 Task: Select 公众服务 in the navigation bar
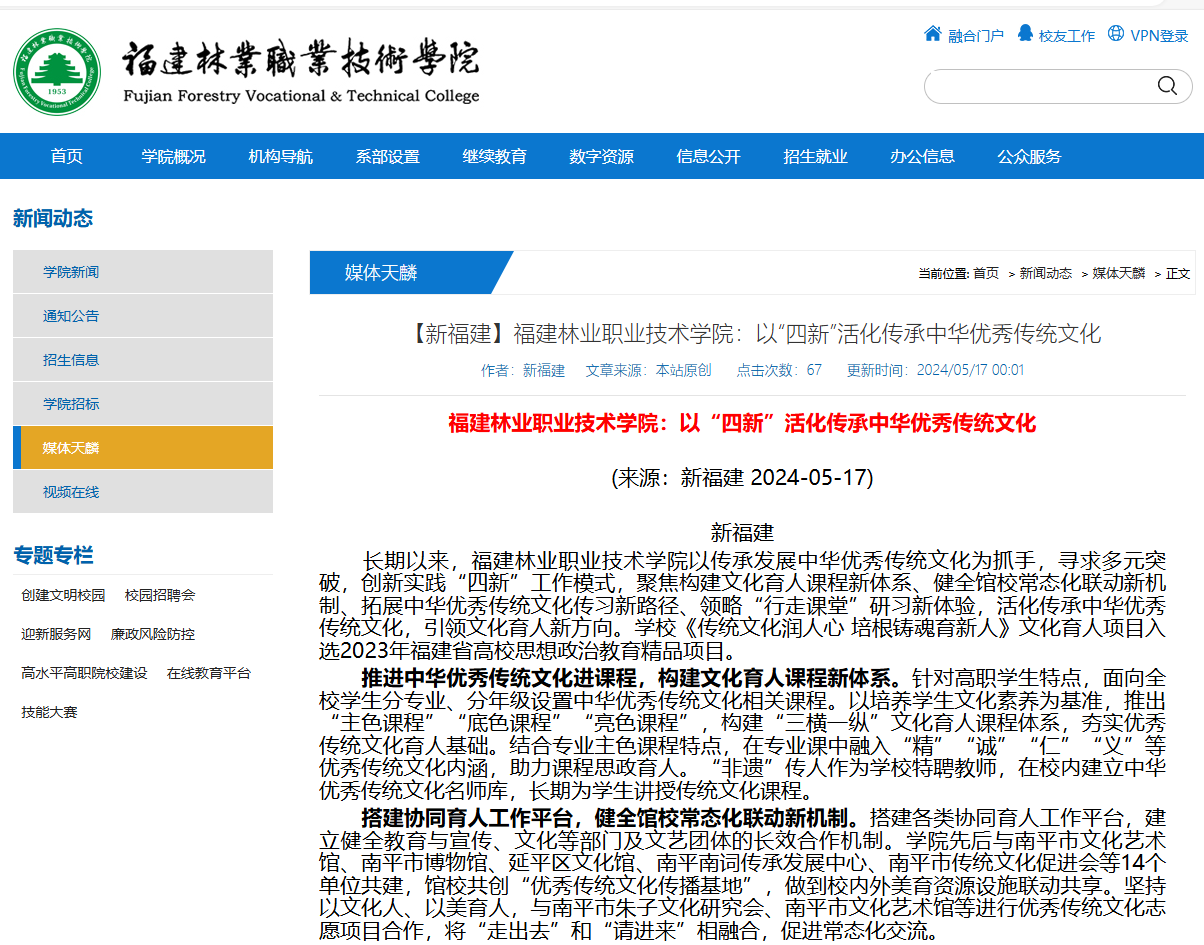pos(1029,156)
